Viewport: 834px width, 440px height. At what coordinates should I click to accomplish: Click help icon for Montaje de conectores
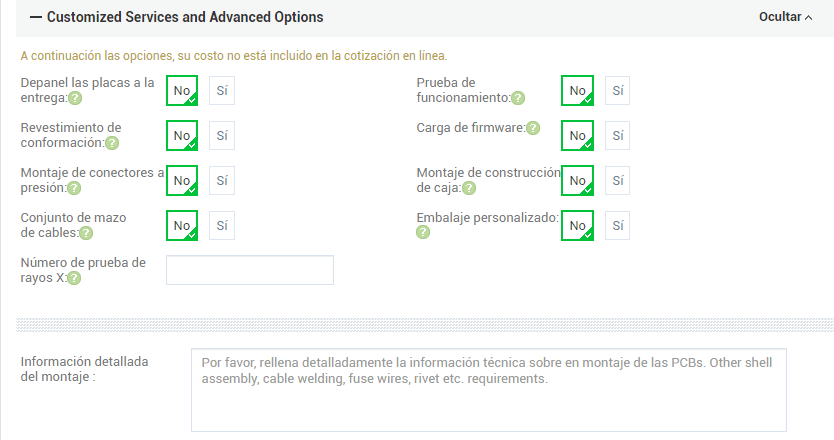[x=75, y=188]
